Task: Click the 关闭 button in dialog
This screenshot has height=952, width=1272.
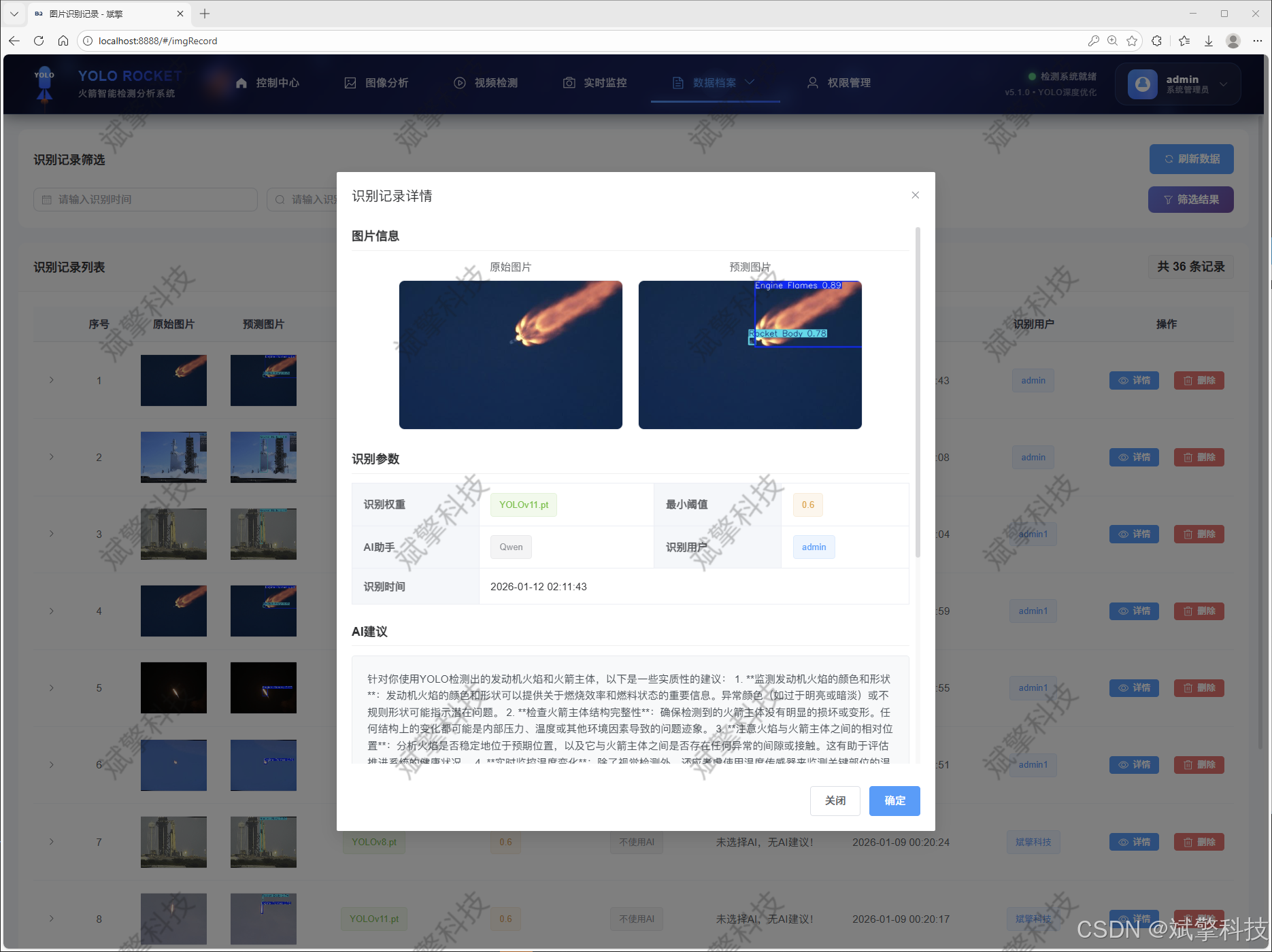Action: pyautogui.click(x=835, y=800)
